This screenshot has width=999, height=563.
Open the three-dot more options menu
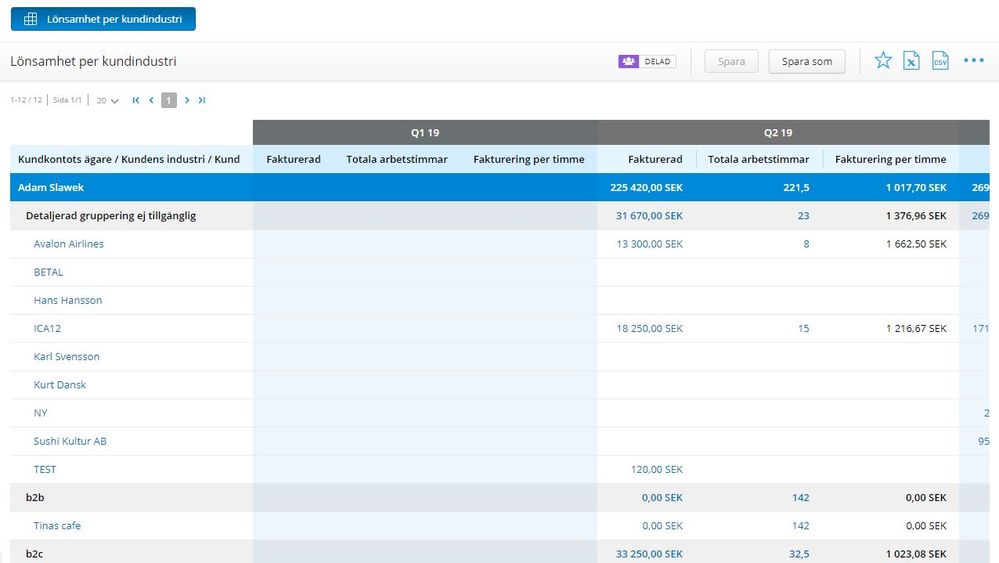[974, 61]
